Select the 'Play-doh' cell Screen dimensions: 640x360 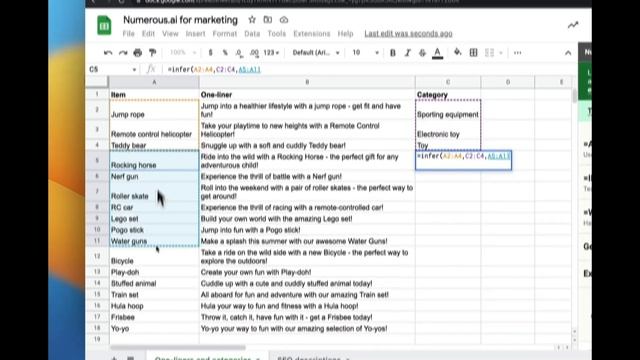tap(154, 272)
